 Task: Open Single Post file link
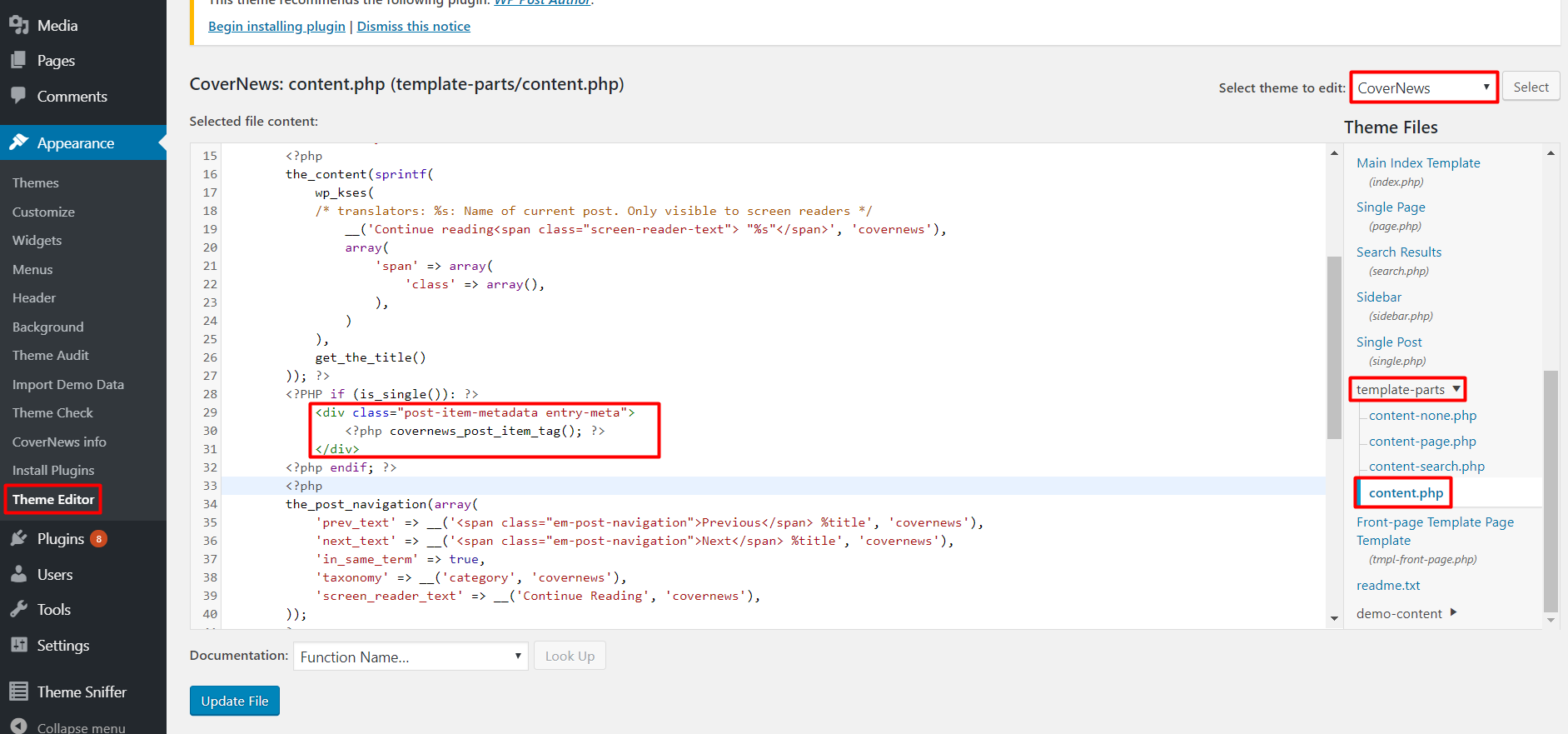pyautogui.click(x=1389, y=342)
